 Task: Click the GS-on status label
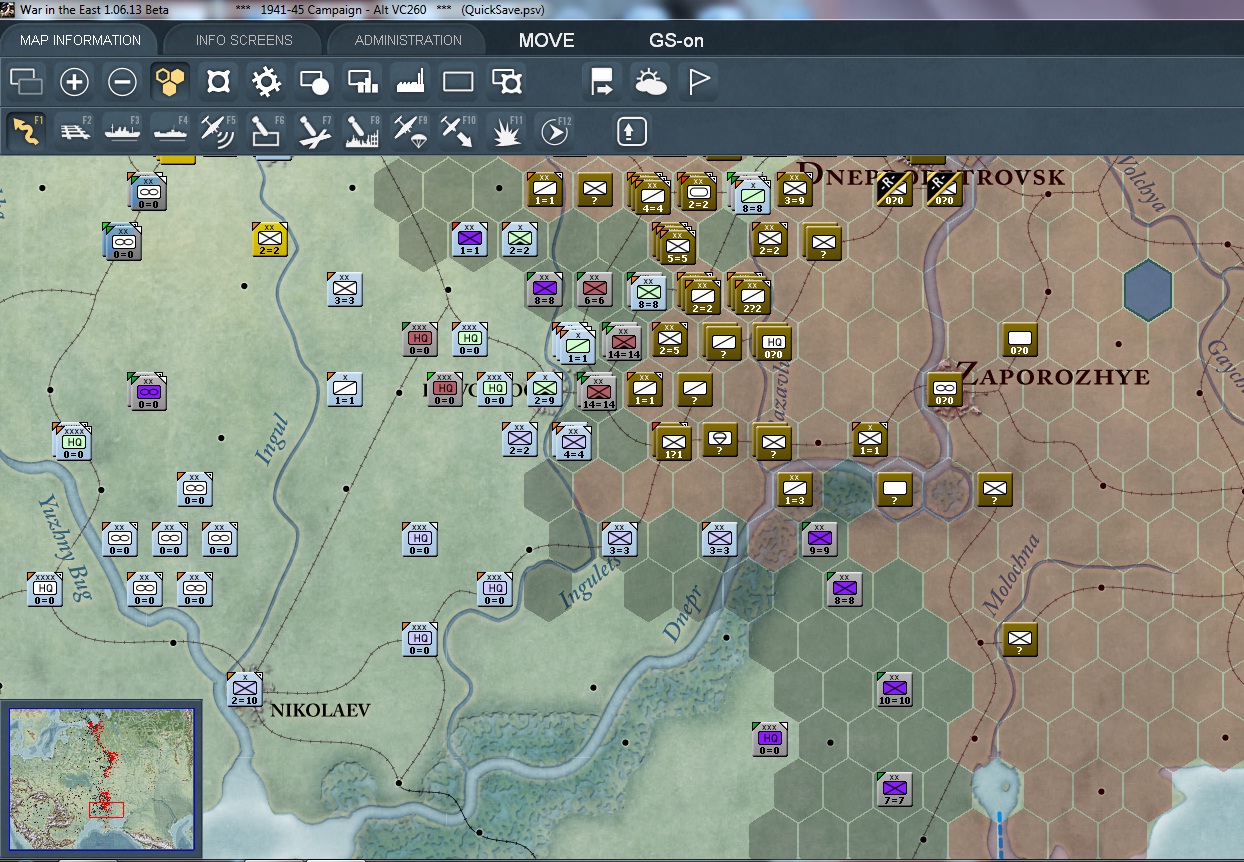[677, 41]
